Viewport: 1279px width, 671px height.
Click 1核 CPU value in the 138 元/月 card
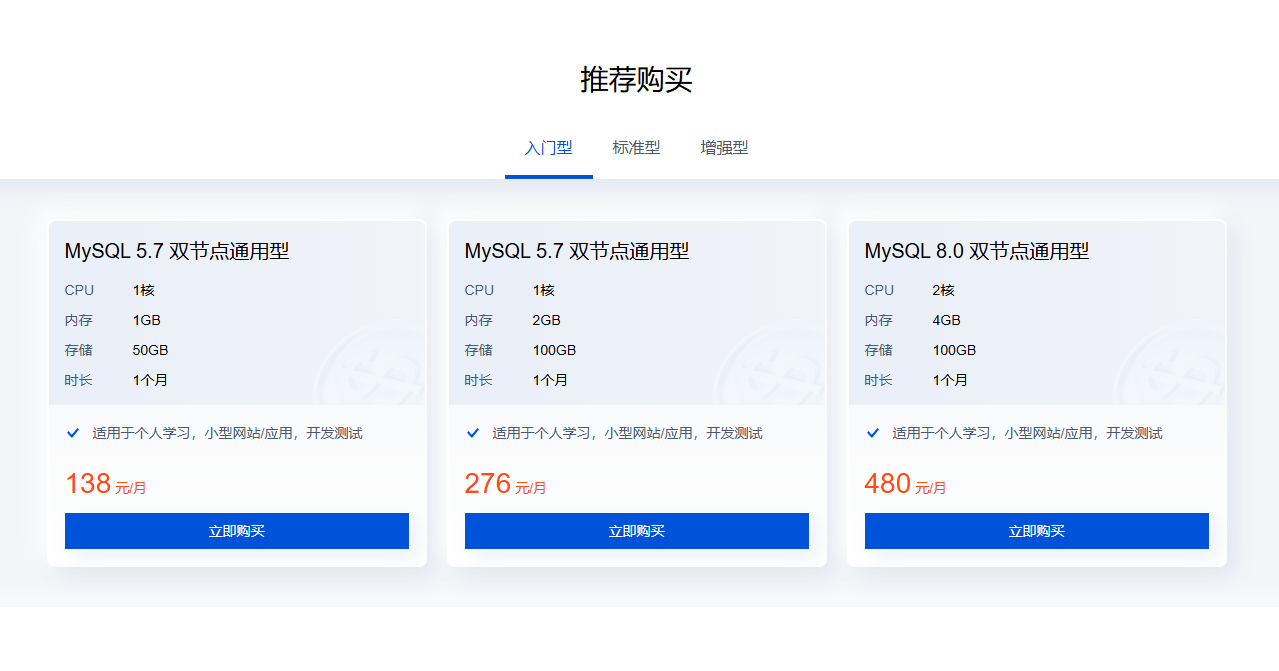click(x=144, y=290)
